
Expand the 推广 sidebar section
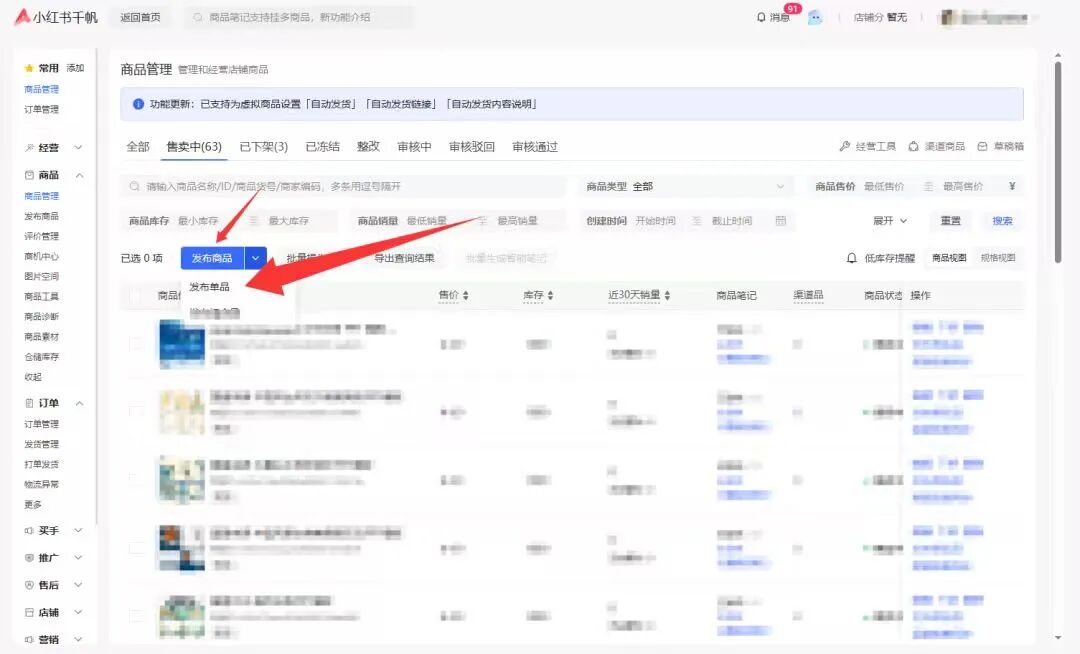pyautogui.click(x=78, y=558)
